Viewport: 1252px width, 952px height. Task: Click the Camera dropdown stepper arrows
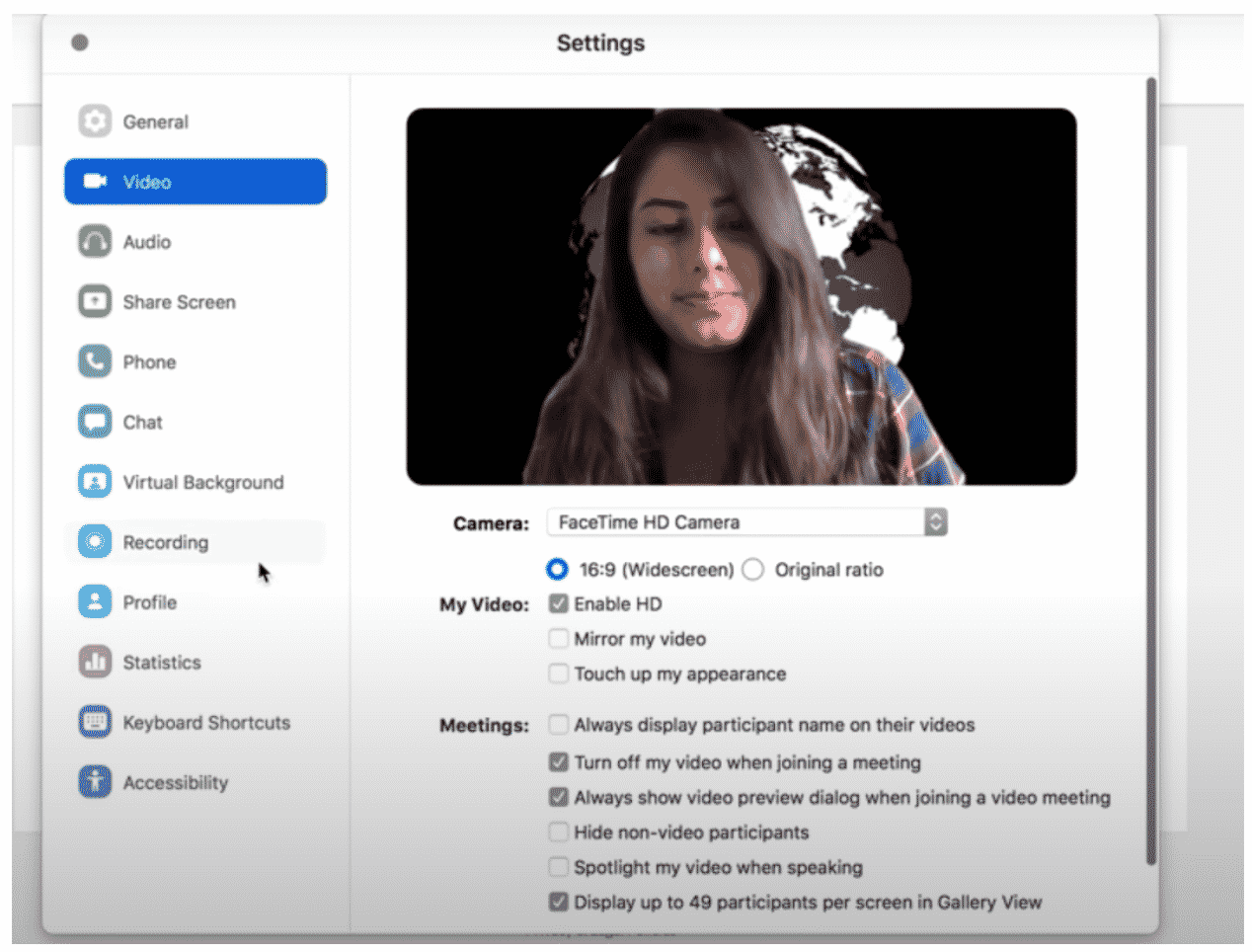coord(935,522)
